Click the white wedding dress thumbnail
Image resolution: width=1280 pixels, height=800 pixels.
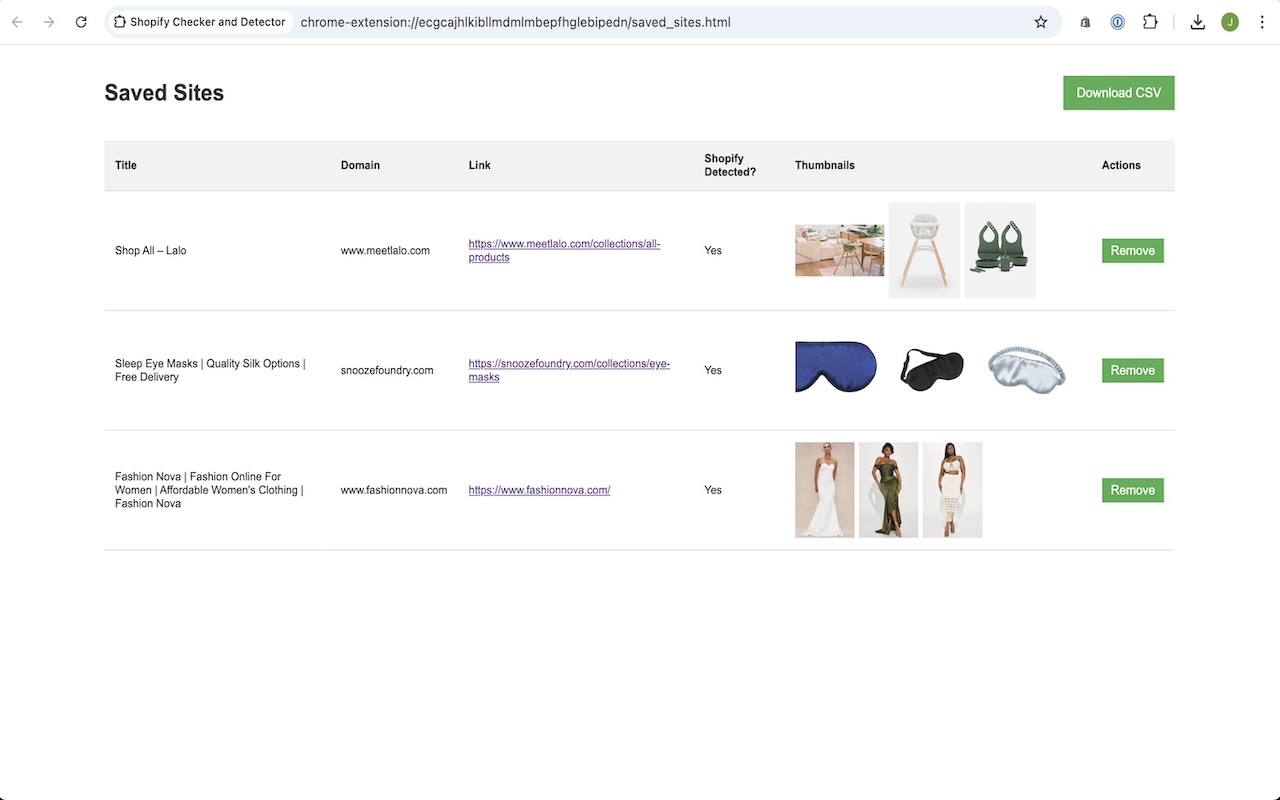[824, 490]
